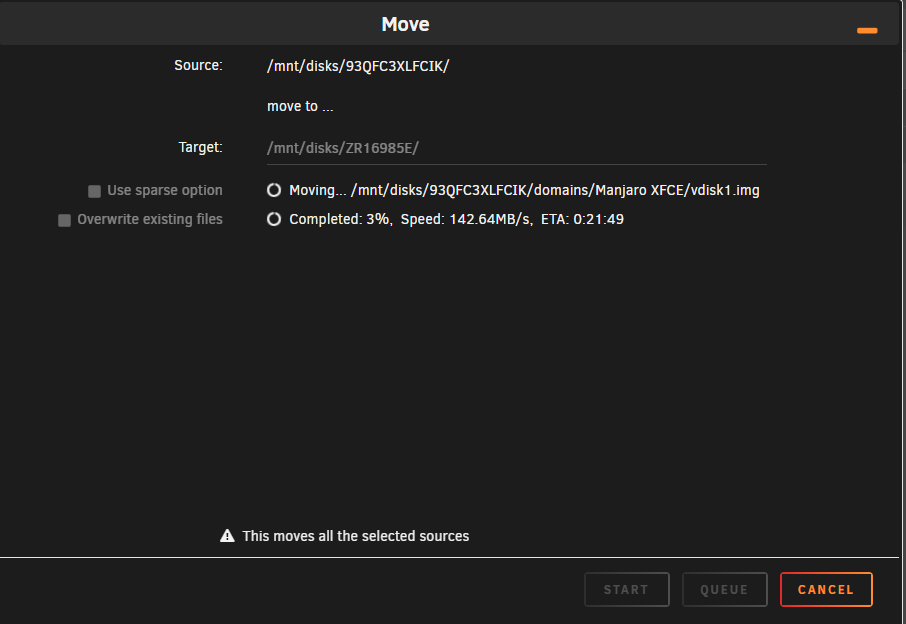Cancel the move operation

coord(826,589)
